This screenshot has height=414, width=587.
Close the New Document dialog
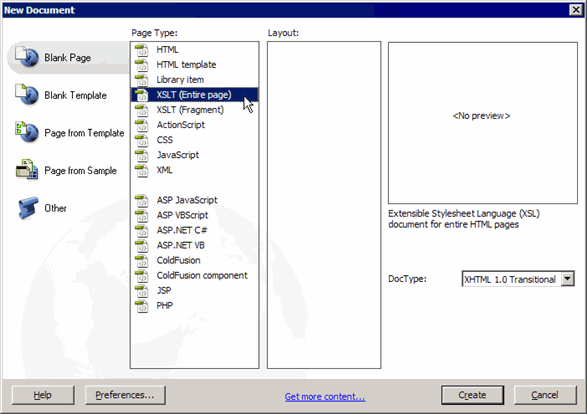576,10
